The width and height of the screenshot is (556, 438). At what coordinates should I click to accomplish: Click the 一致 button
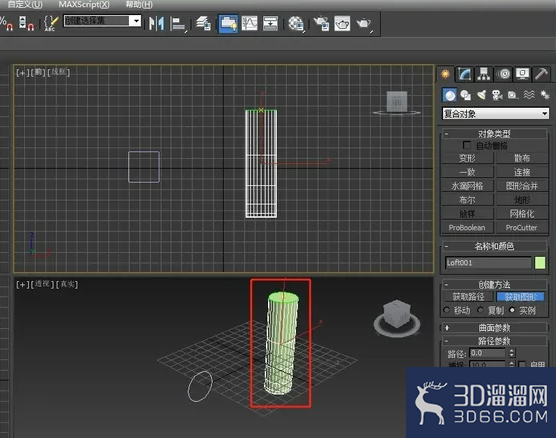pyautogui.click(x=467, y=172)
